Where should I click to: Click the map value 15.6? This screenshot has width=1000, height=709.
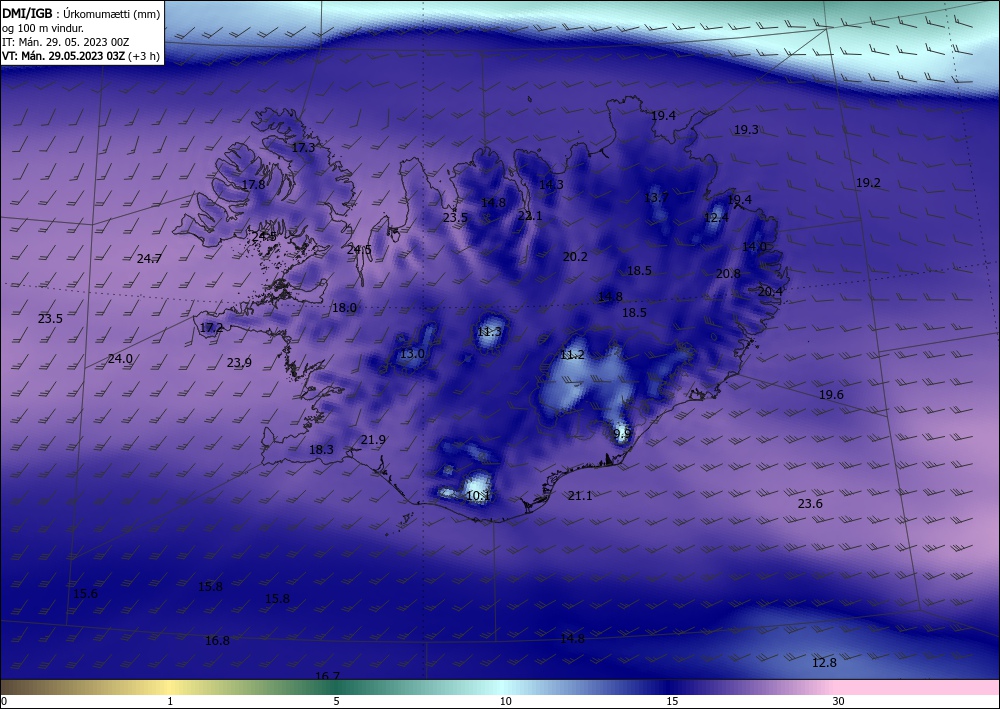85,594
